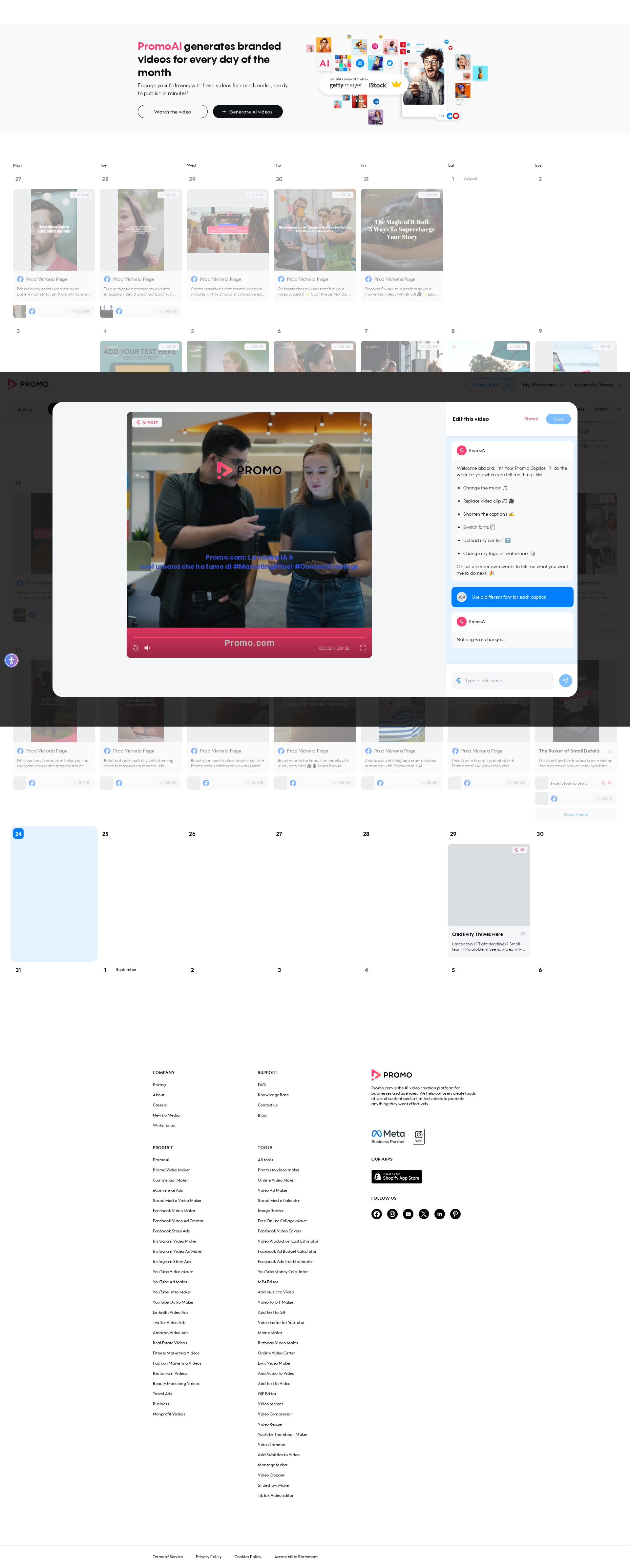The height and width of the screenshot is (1568, 630).
Task: Click Watch the video button
Action: [172, 112]
